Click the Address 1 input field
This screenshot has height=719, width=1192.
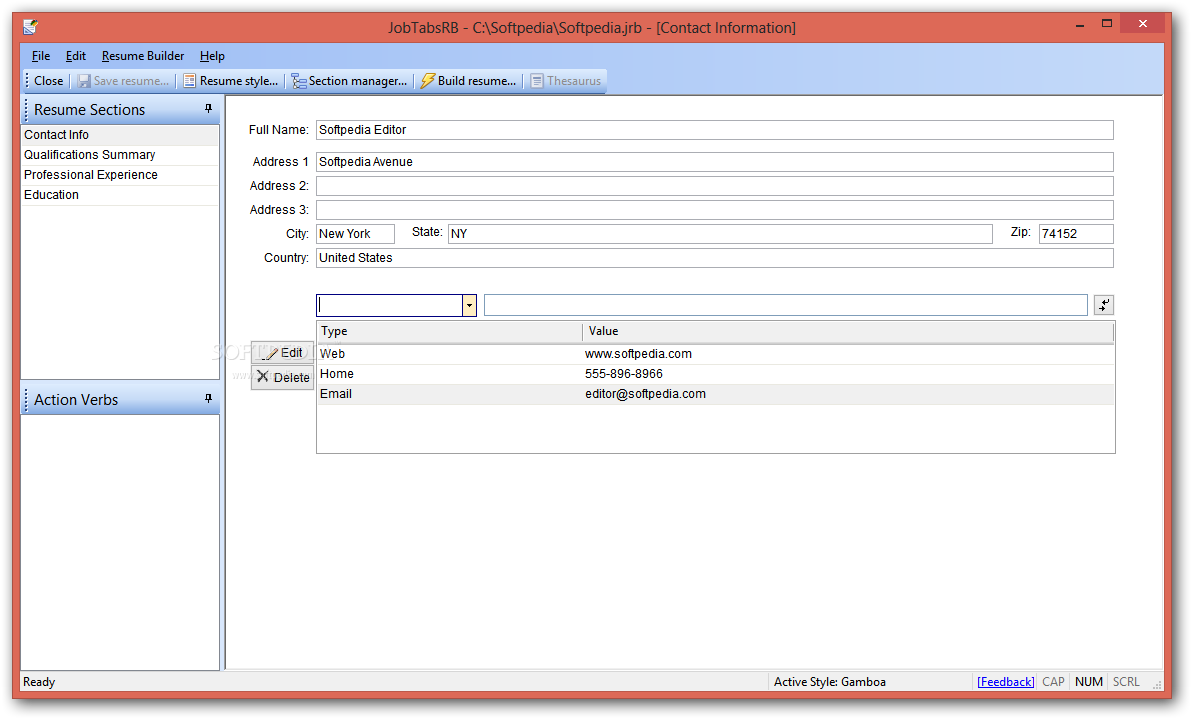(x=715, y=162)
